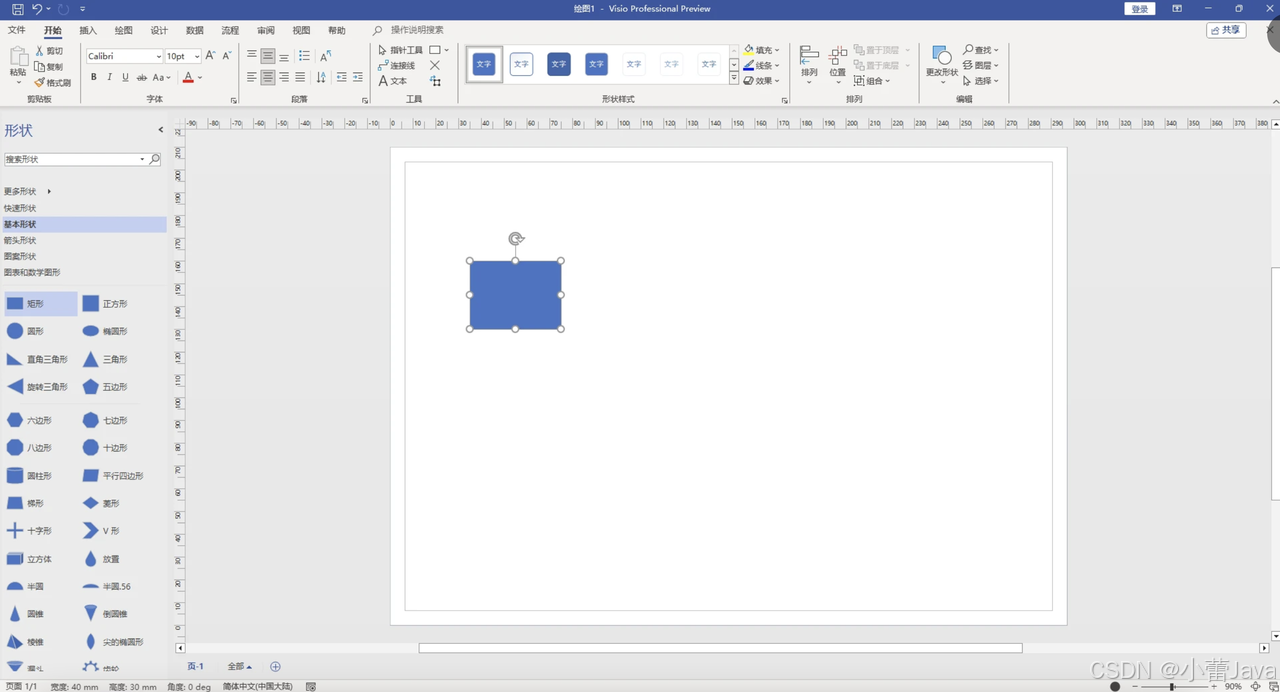Select the Cube (立方体) stencil shape
Image resolution: width=1280 pixels, height=692 pixels.
click(x=15, y=559)
